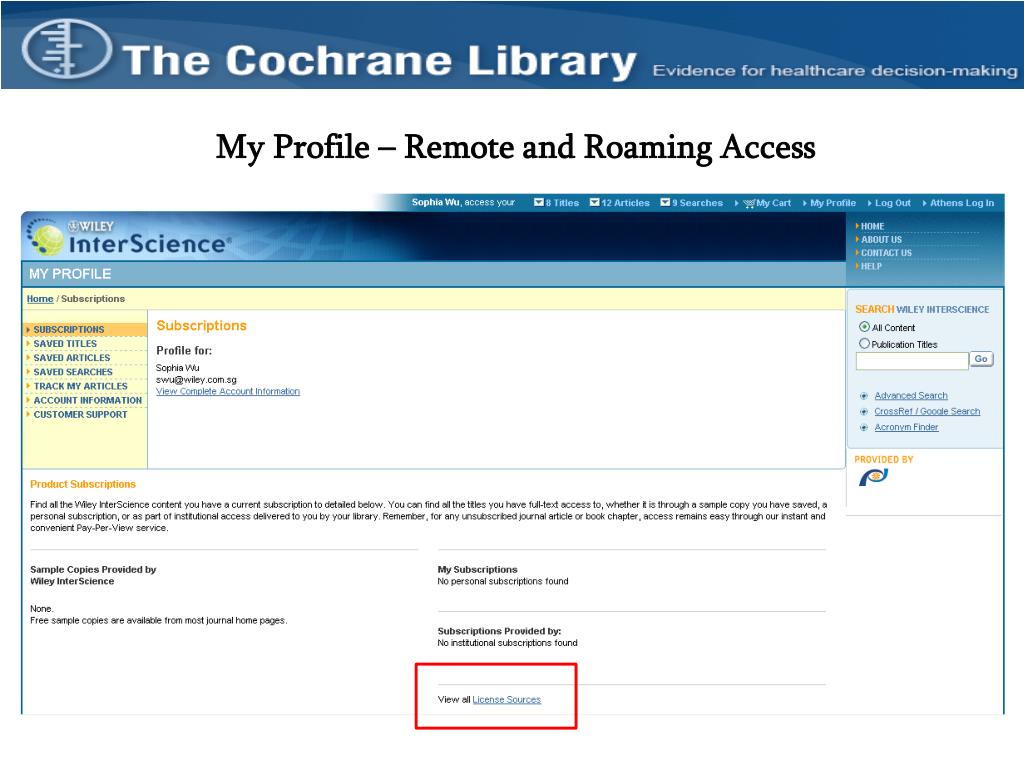Click bullet icon beside CrossRef / Google Search

coord(864,411)
